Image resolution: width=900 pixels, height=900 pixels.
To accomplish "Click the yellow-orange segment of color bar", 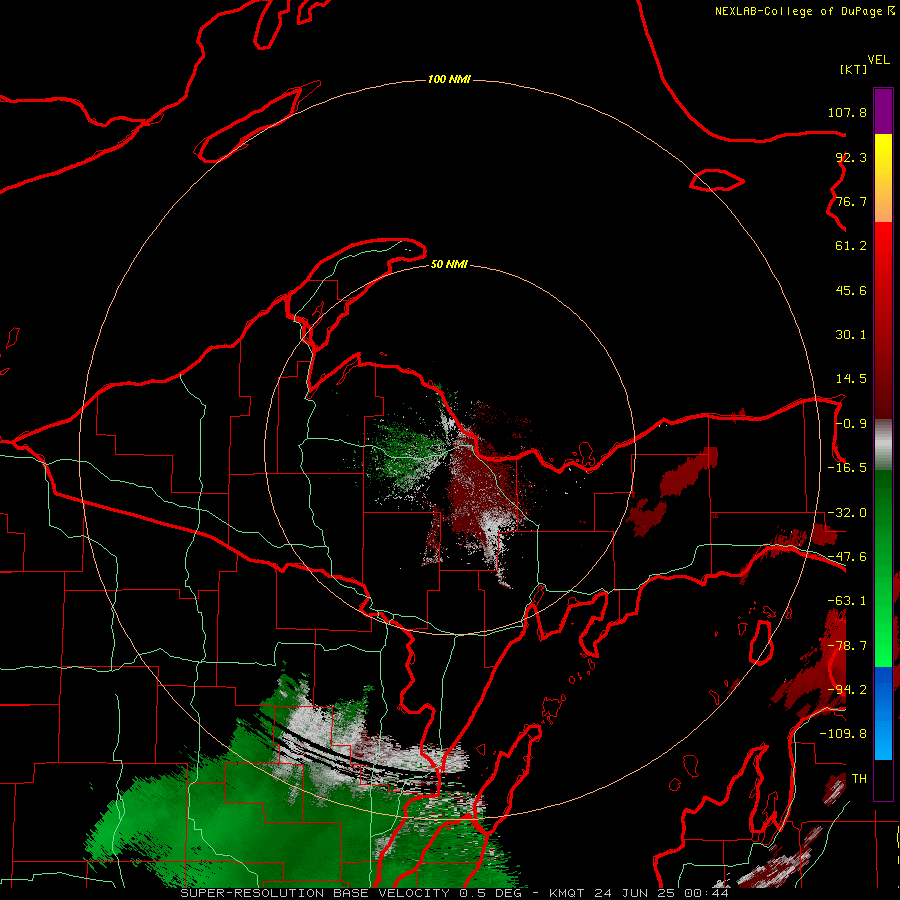I will [x=883, y=178].
